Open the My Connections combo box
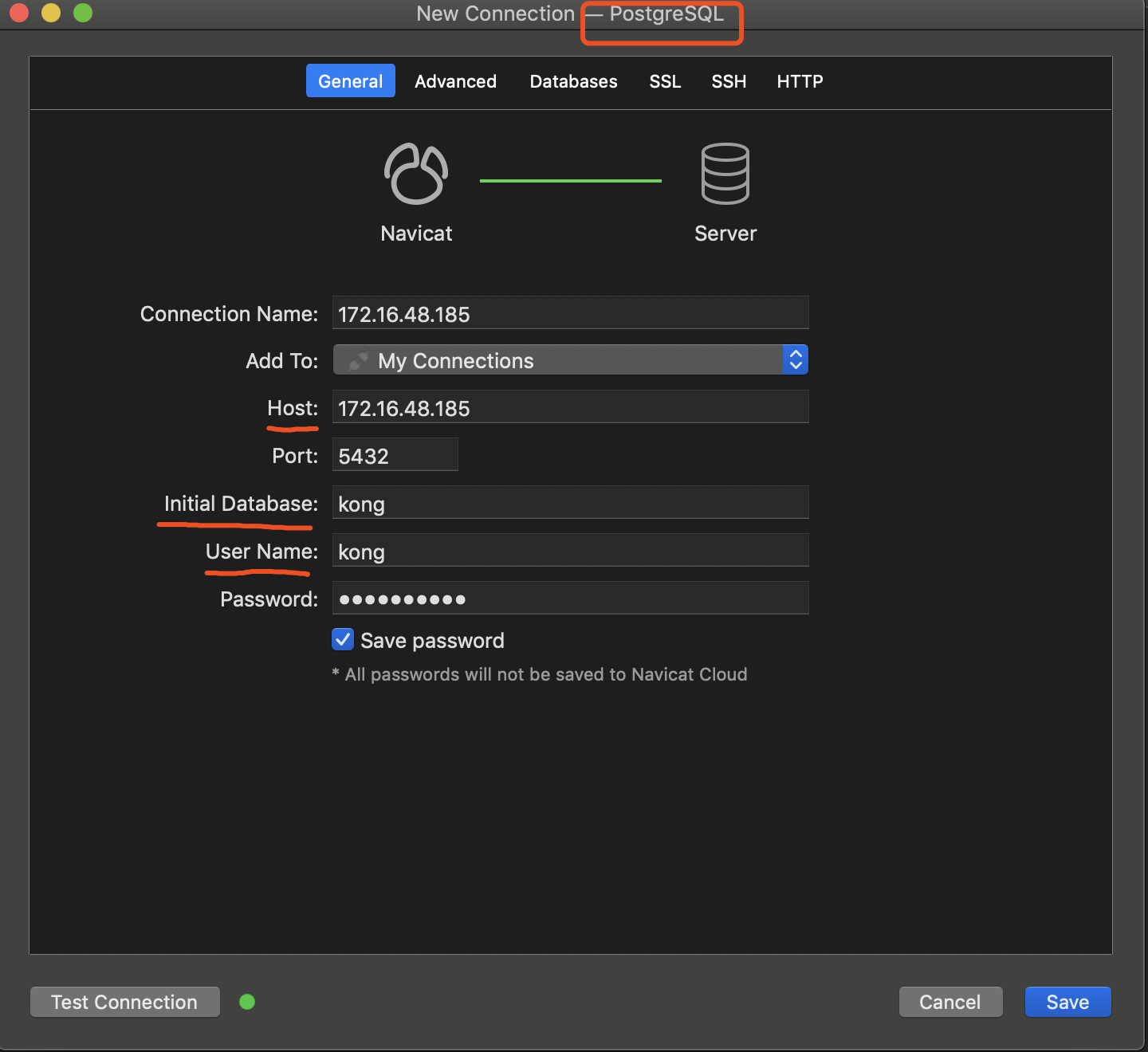The image size is (1148, 1052). (x=571, y=359)
